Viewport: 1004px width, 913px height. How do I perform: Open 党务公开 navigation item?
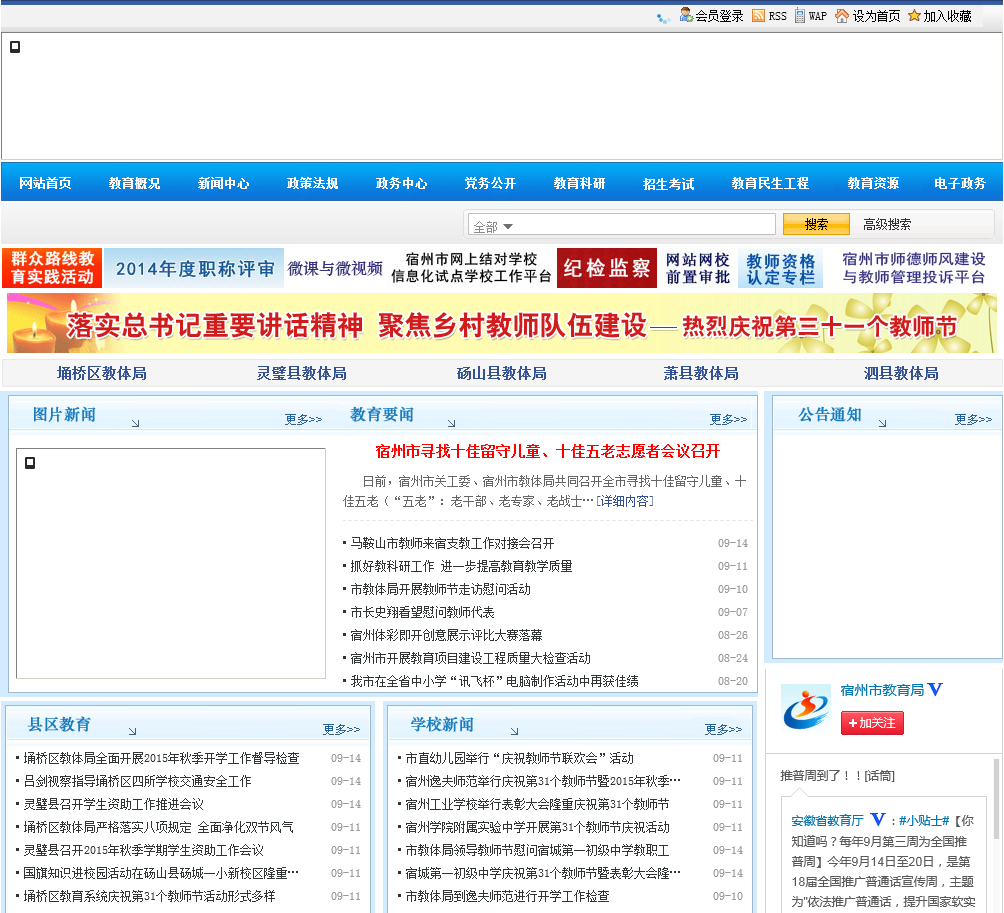(490, 183)
